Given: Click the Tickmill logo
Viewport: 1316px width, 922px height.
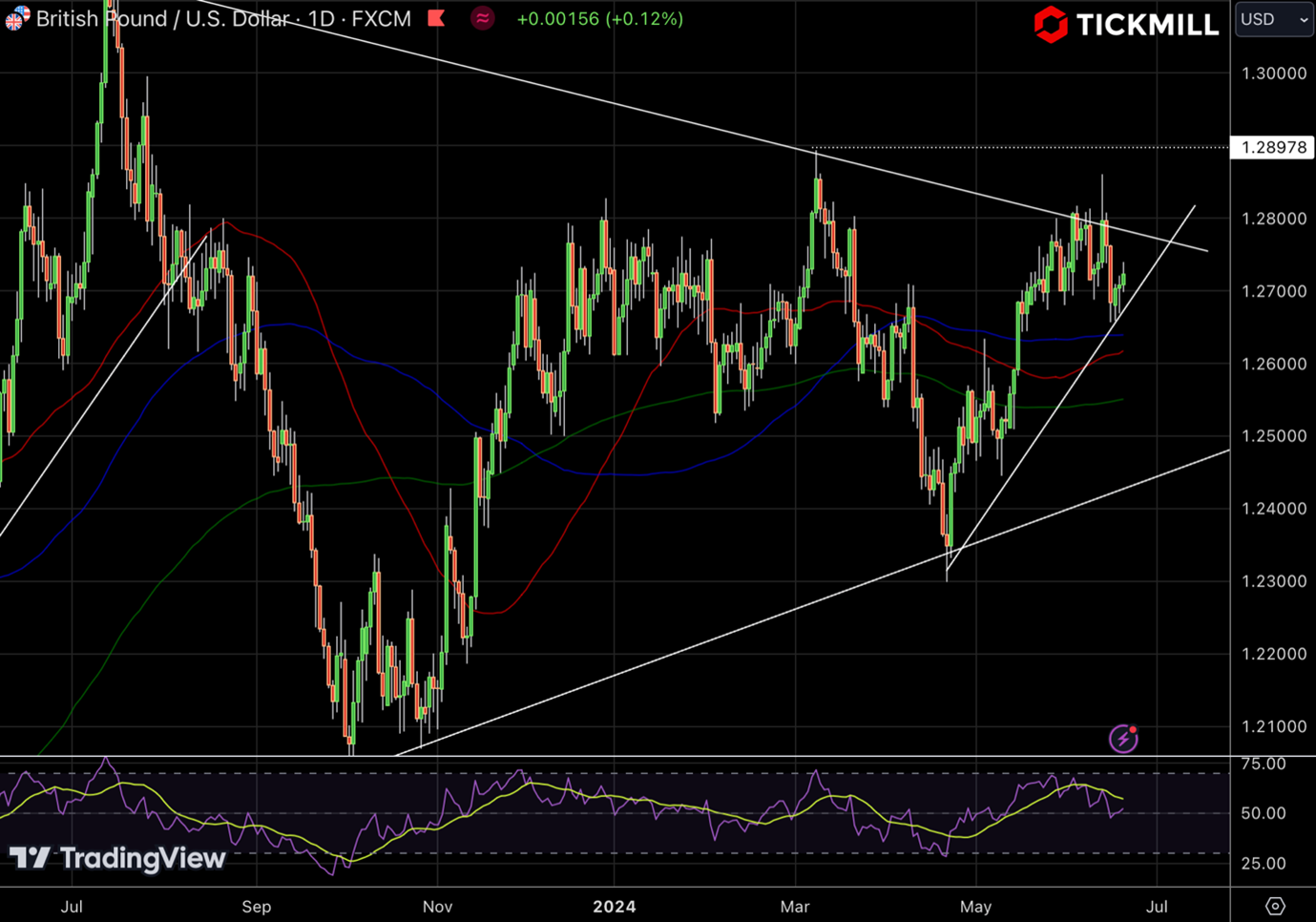Looking at the screenshot, I should pos(1126,24).
